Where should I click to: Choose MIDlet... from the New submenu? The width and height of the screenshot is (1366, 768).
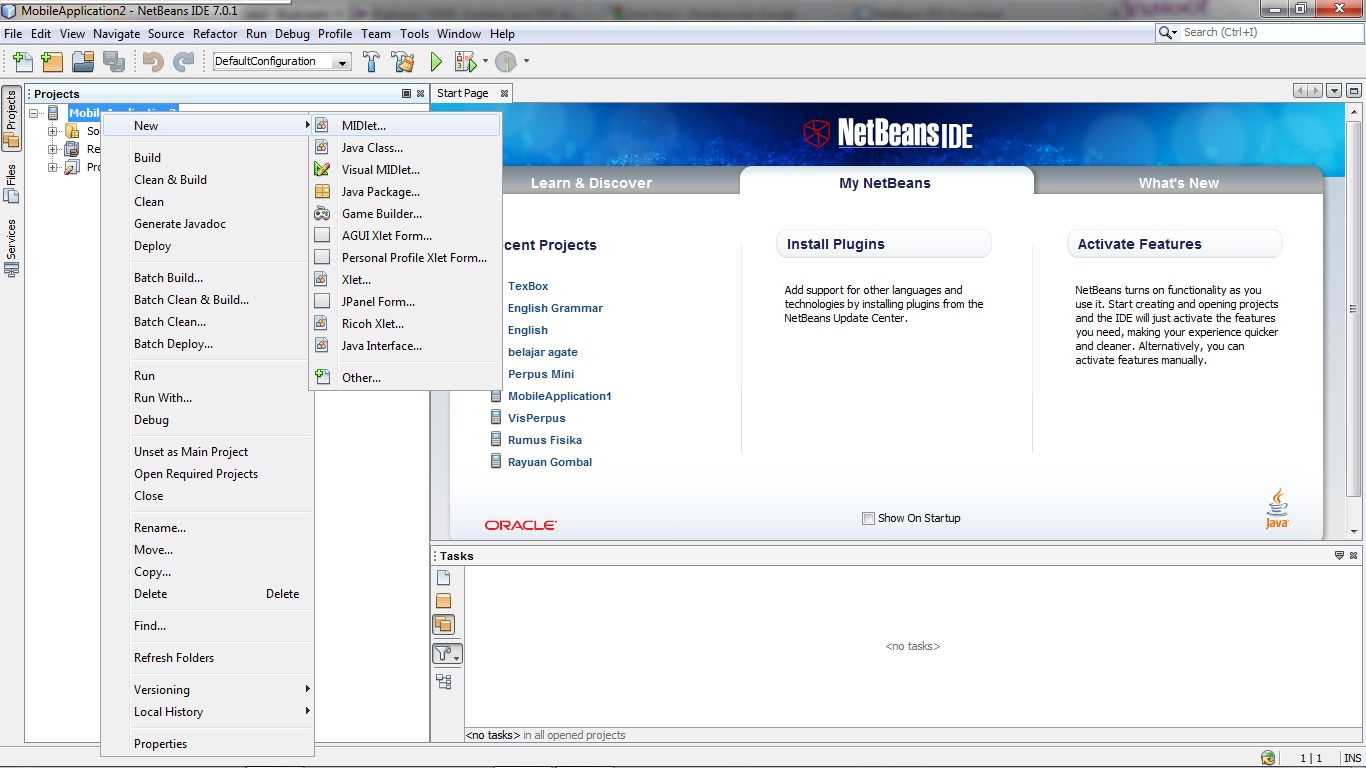pyautogui.click(x=405, y=126)
